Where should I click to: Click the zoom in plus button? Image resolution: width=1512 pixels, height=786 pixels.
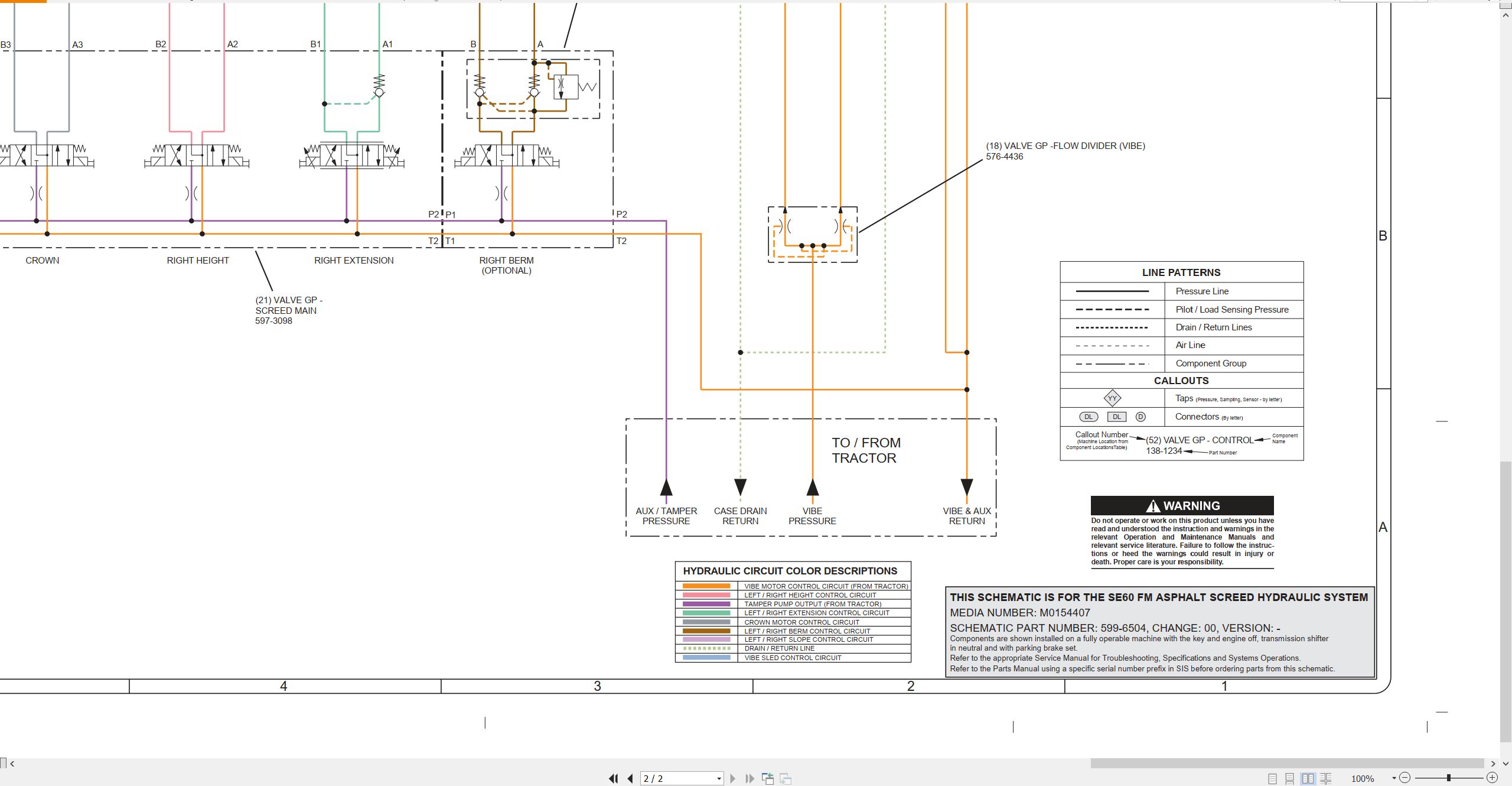[x=1492, y=778]
